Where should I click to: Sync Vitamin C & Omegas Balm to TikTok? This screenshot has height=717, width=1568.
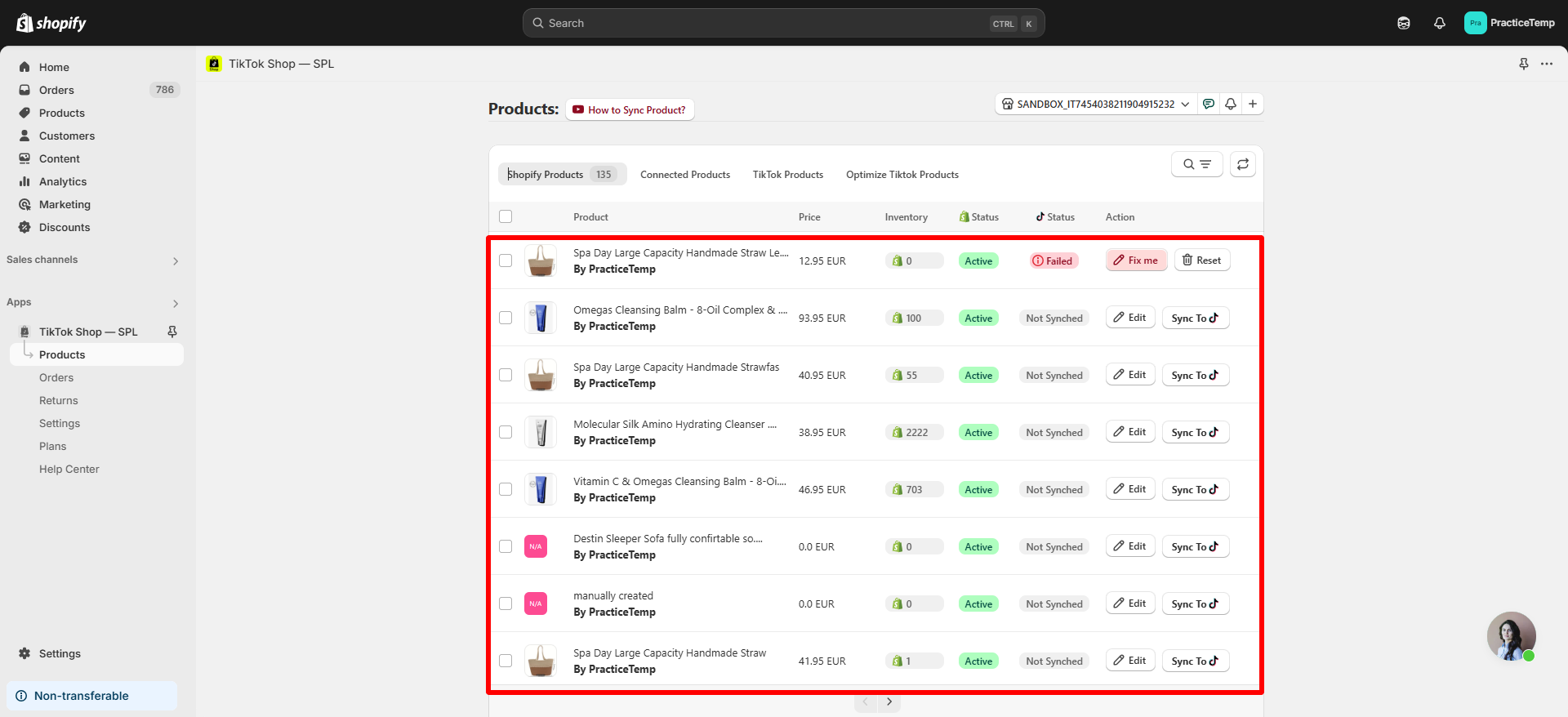tap(1196, 489)
